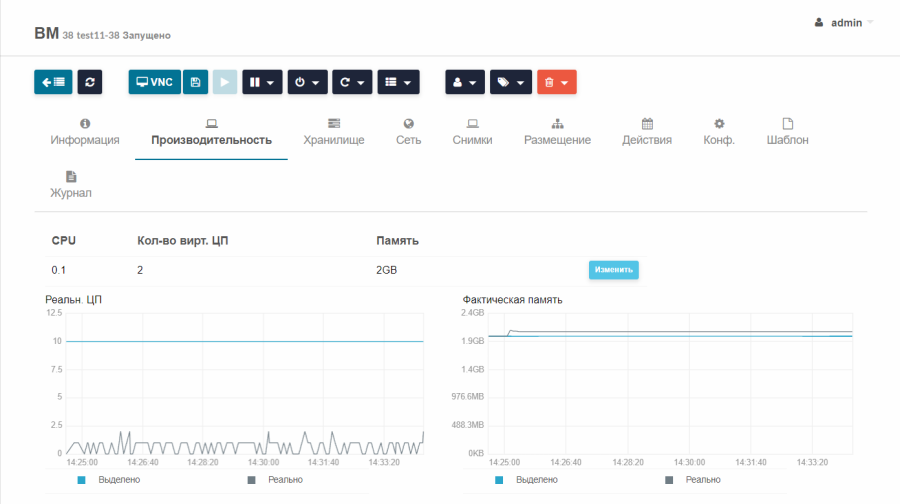This screenshot has height=504, width=900.
Task: Click the Кол-во вирт. ЦП header
Action: [x=183, y=241]
